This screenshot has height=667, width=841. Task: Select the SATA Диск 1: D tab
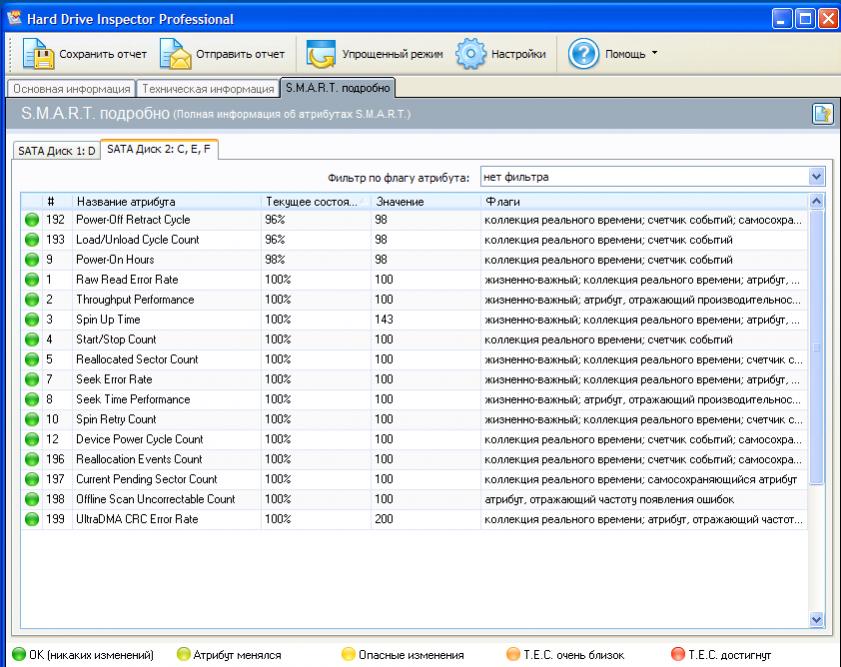point(55,150)
